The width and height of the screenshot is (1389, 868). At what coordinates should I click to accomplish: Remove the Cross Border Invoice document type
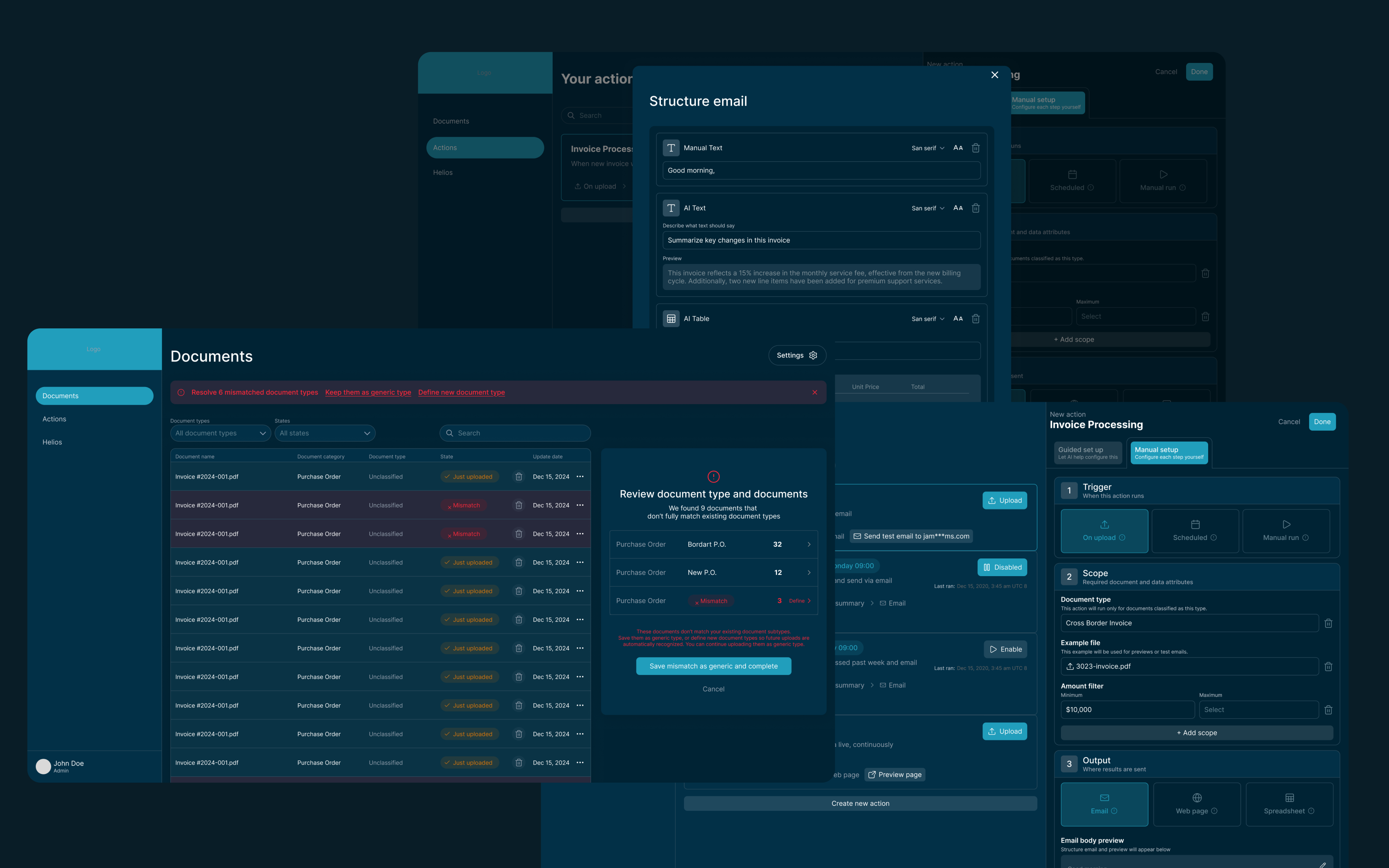(1328, 624)
